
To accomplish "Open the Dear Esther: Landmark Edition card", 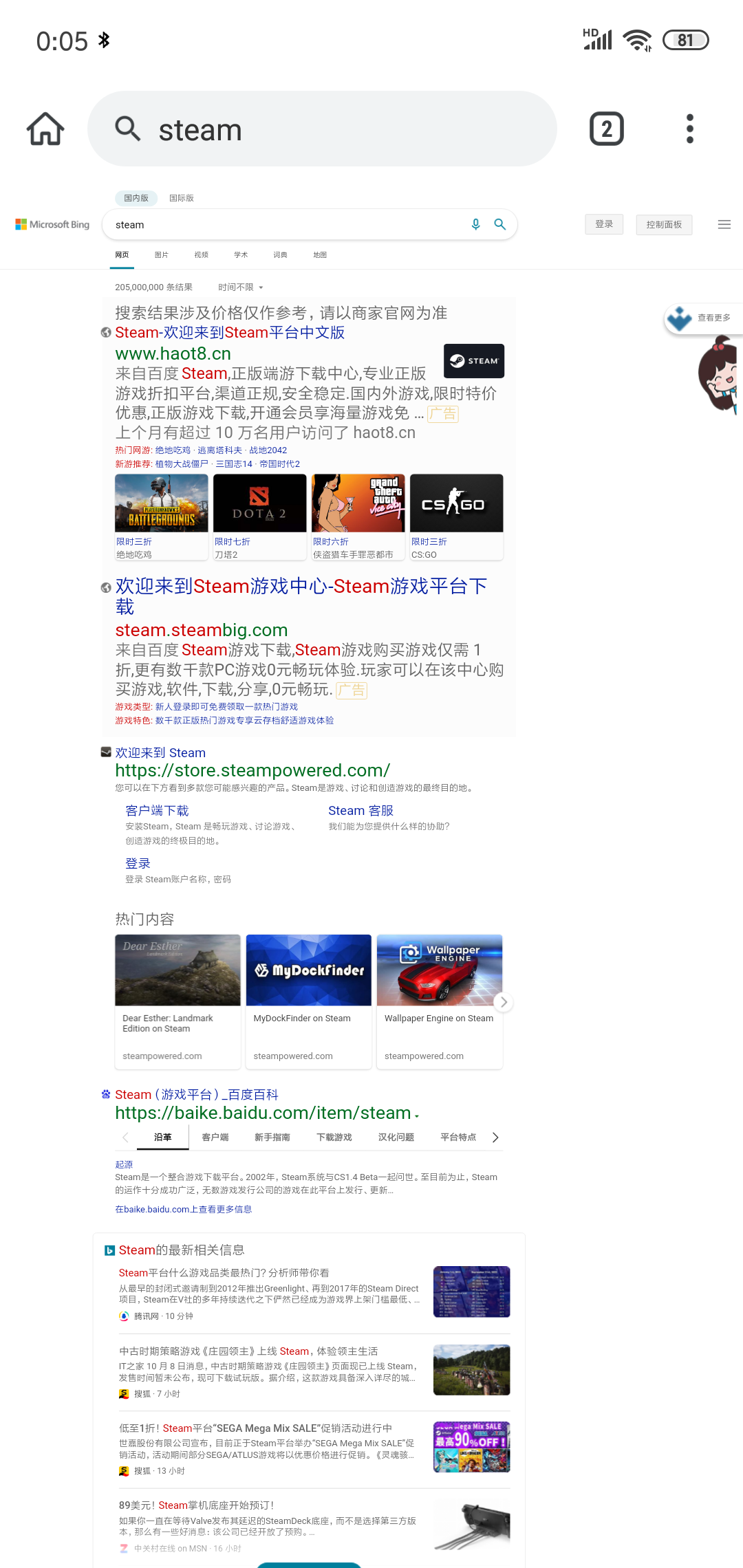I will pos(177,1001).
